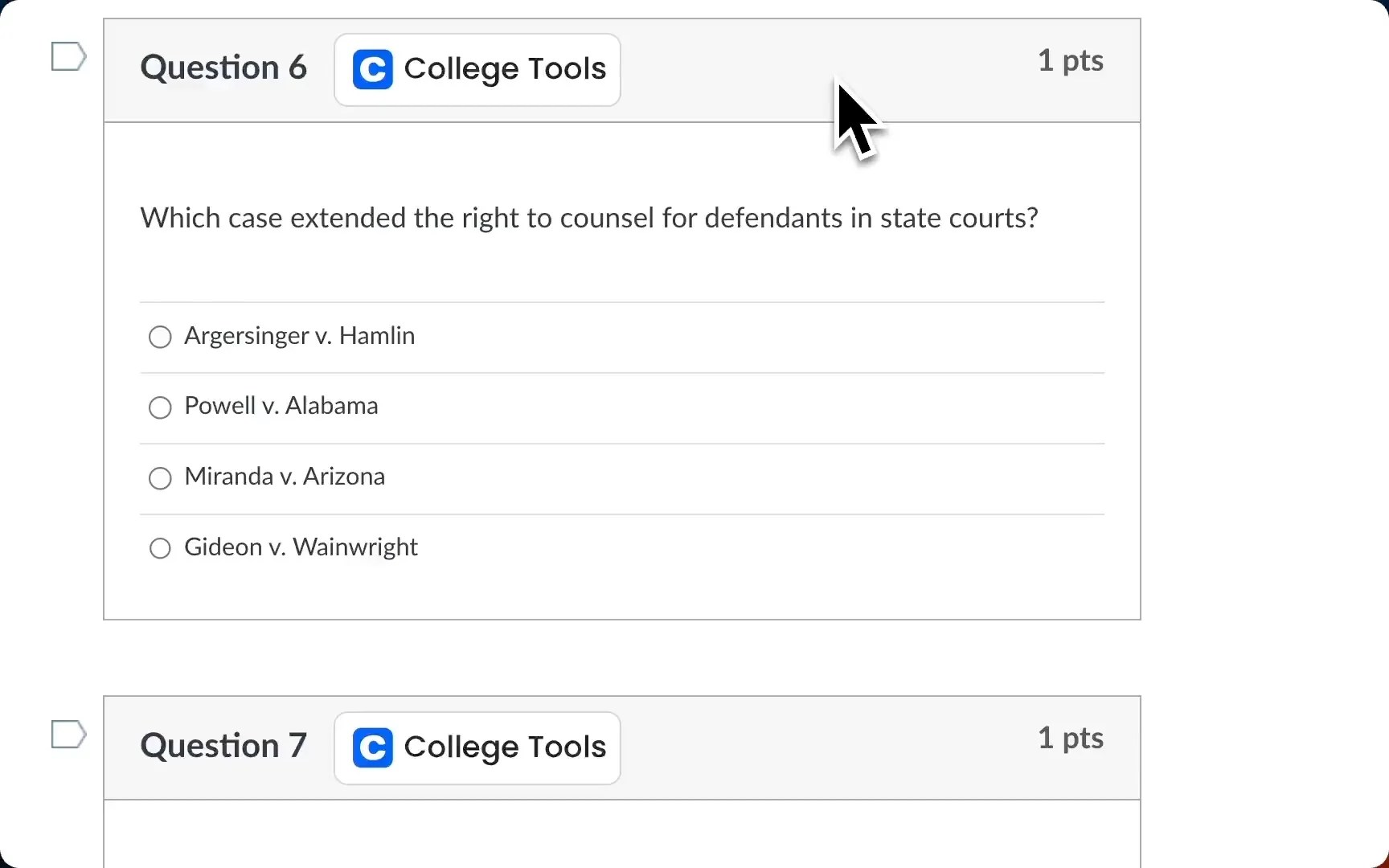1389x868 pixels.
Task: Open College Tools label for Question 6
Action: tap(505, 69)
